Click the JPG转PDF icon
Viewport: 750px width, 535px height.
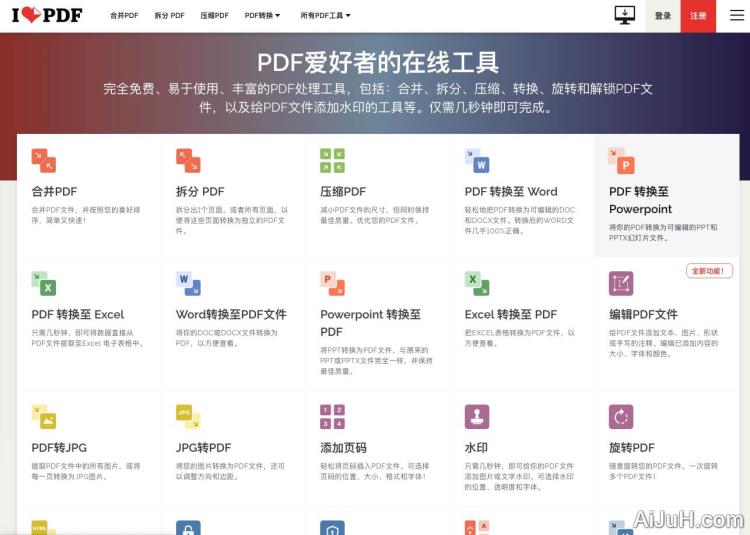(188, 417)
